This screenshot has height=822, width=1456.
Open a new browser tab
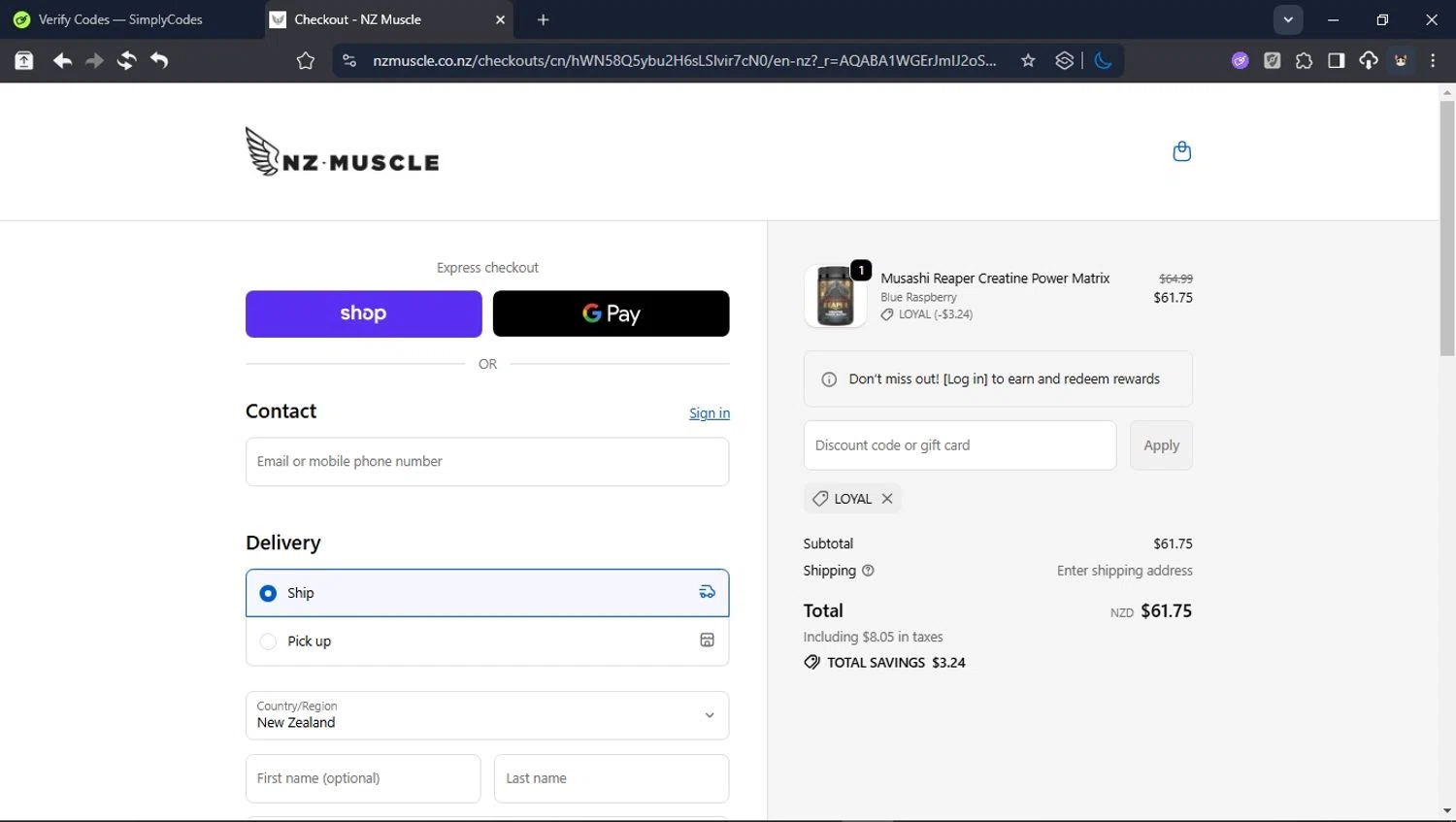(x=543, y=19)
